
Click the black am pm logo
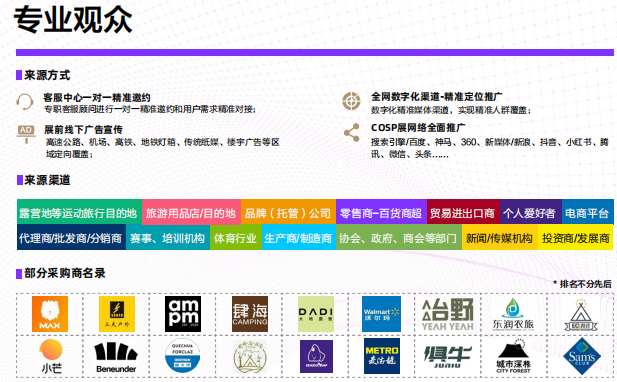pyautogui.click(x=183, y=314)
